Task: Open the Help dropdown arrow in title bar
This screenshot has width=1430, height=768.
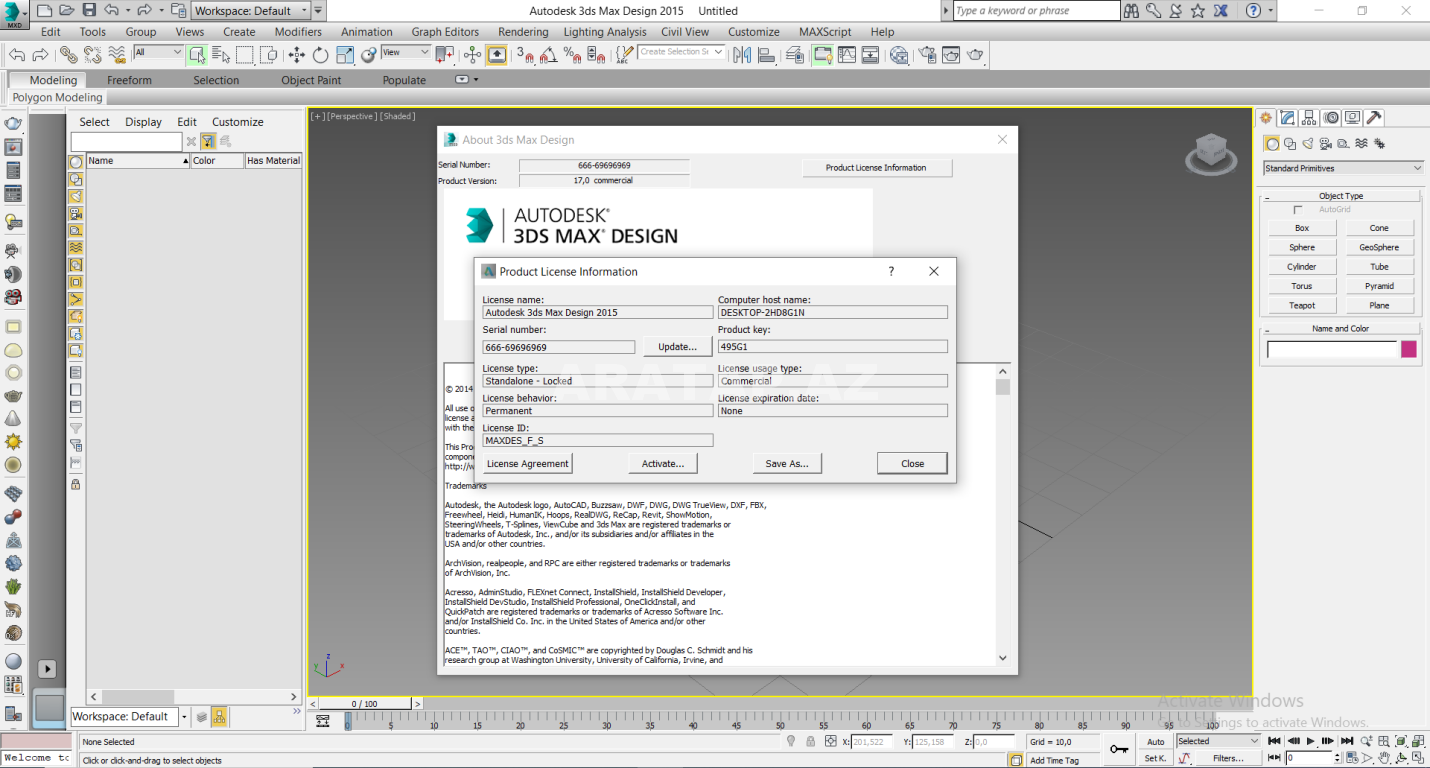Action: pyautogui.click(x=1271, y=11)
